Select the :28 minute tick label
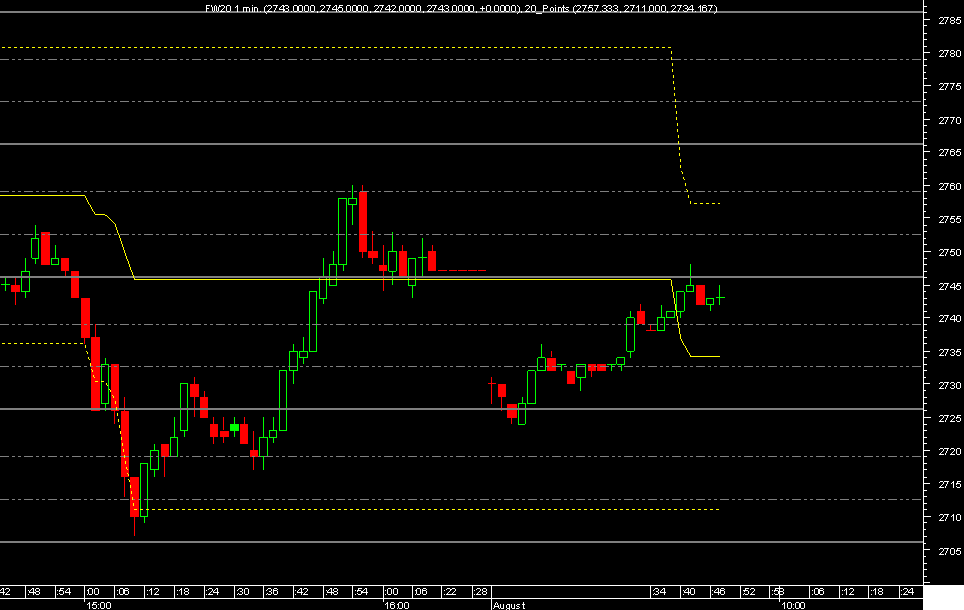The height and width of the screenshot is (610, 964). [x=480, y=592]
